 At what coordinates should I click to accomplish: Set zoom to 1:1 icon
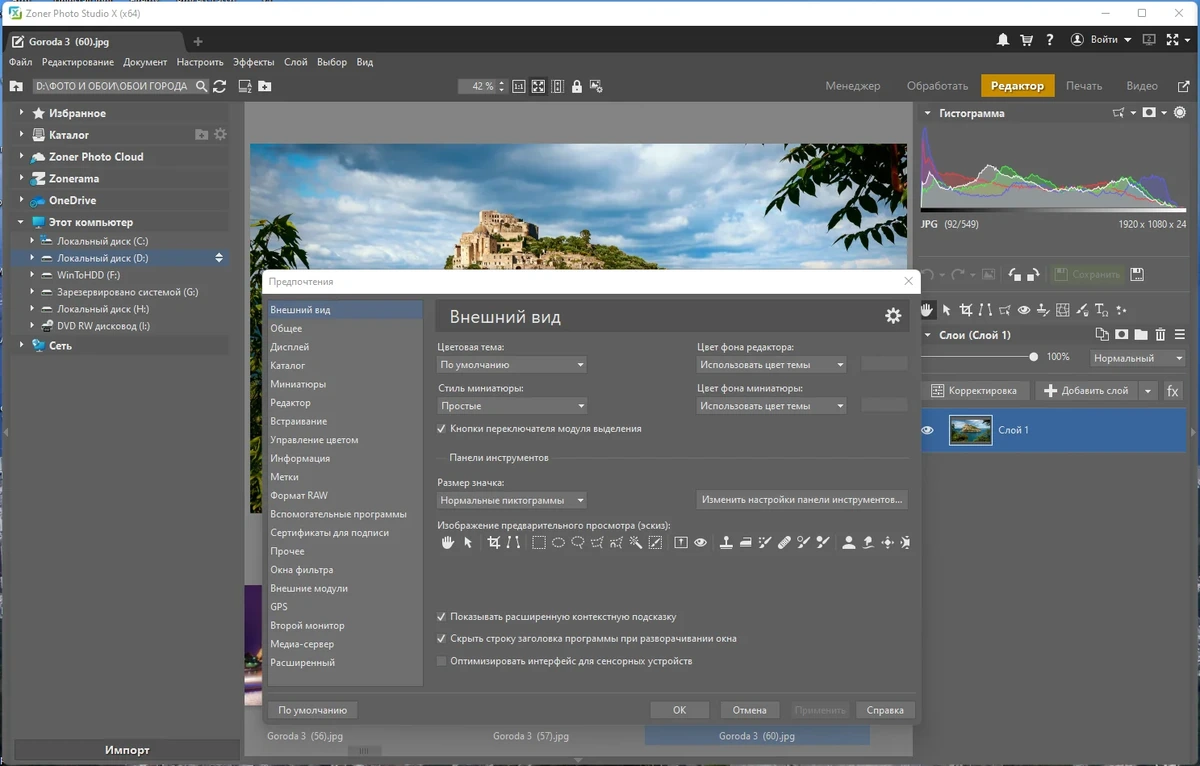519,86
